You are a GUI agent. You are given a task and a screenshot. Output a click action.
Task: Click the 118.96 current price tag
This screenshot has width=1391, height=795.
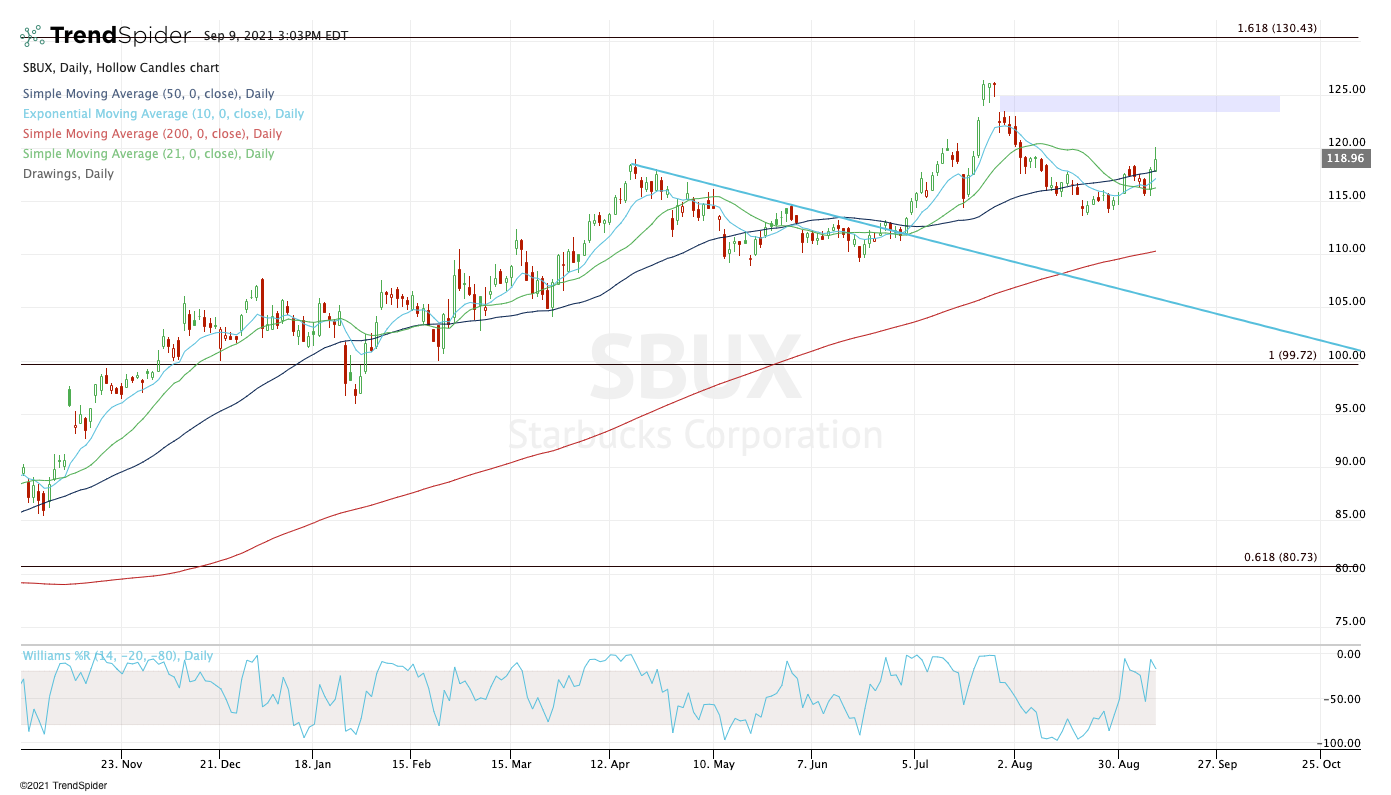(1345, 158)
